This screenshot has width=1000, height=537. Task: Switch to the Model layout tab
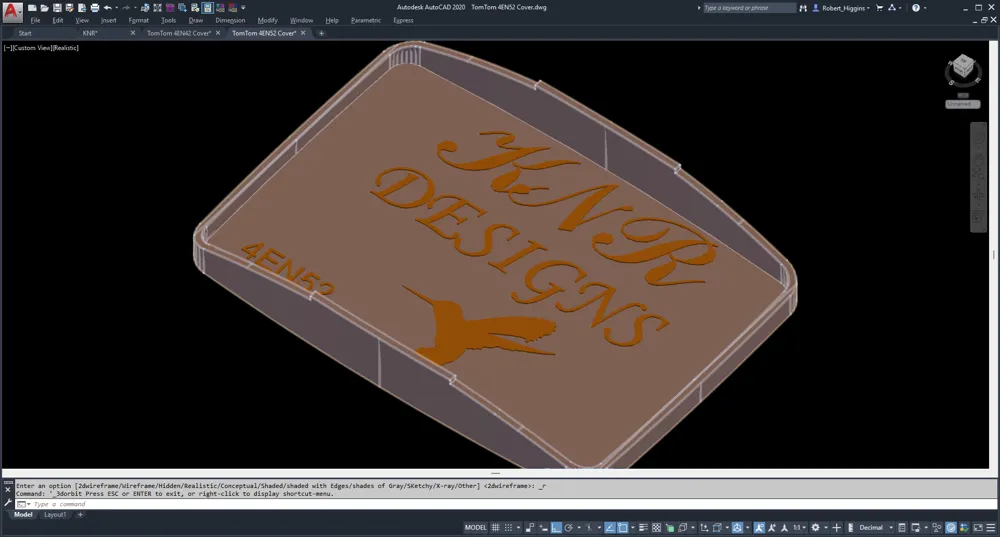[x=23, y=515]
